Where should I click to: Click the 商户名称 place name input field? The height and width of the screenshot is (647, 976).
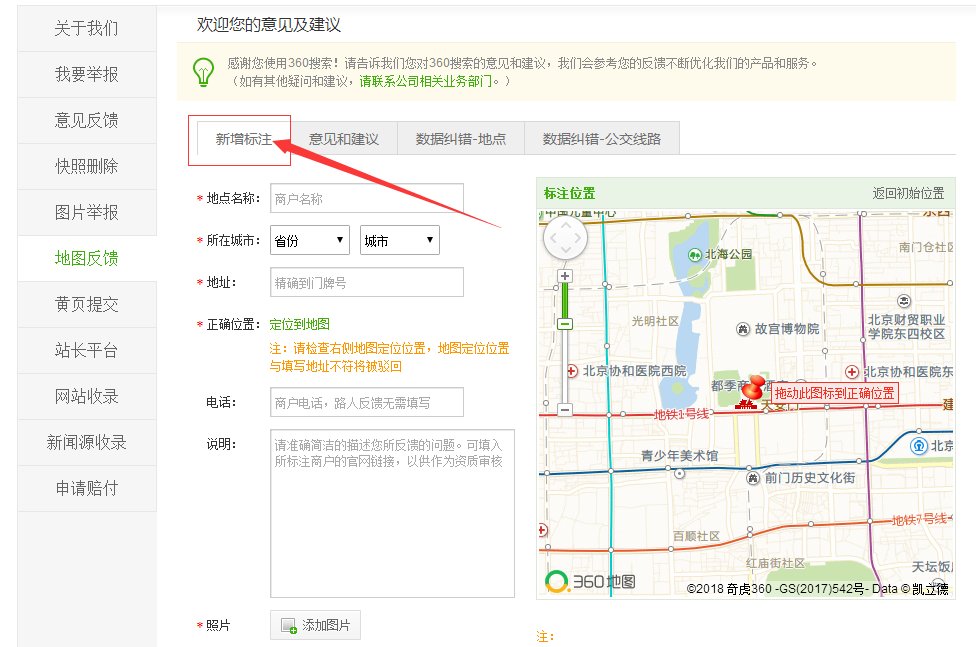[366, 199]
